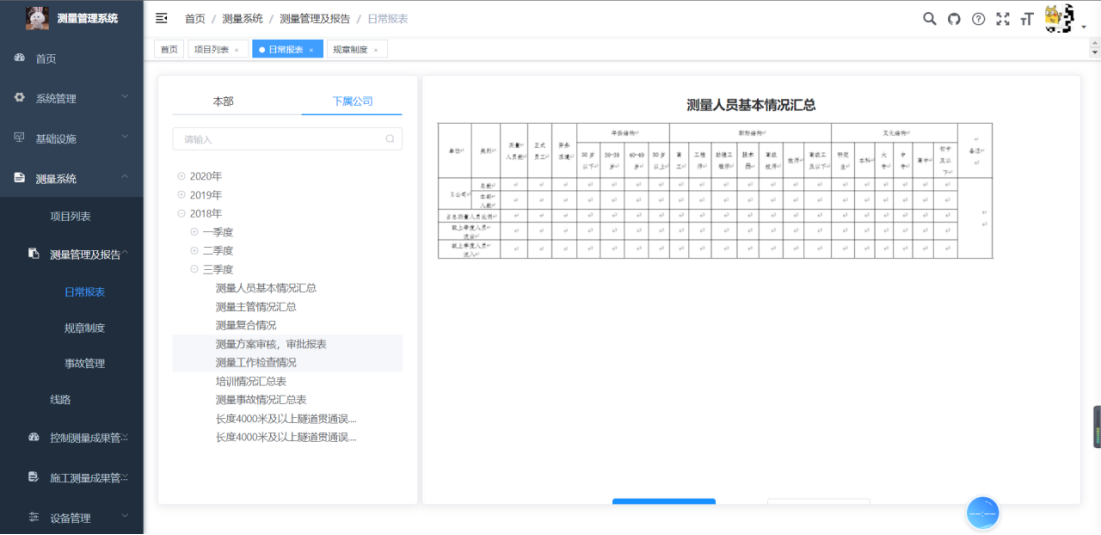Click the dark widget on right edge
This screenshot has height=535, width=1101.
pos(1097,427)
